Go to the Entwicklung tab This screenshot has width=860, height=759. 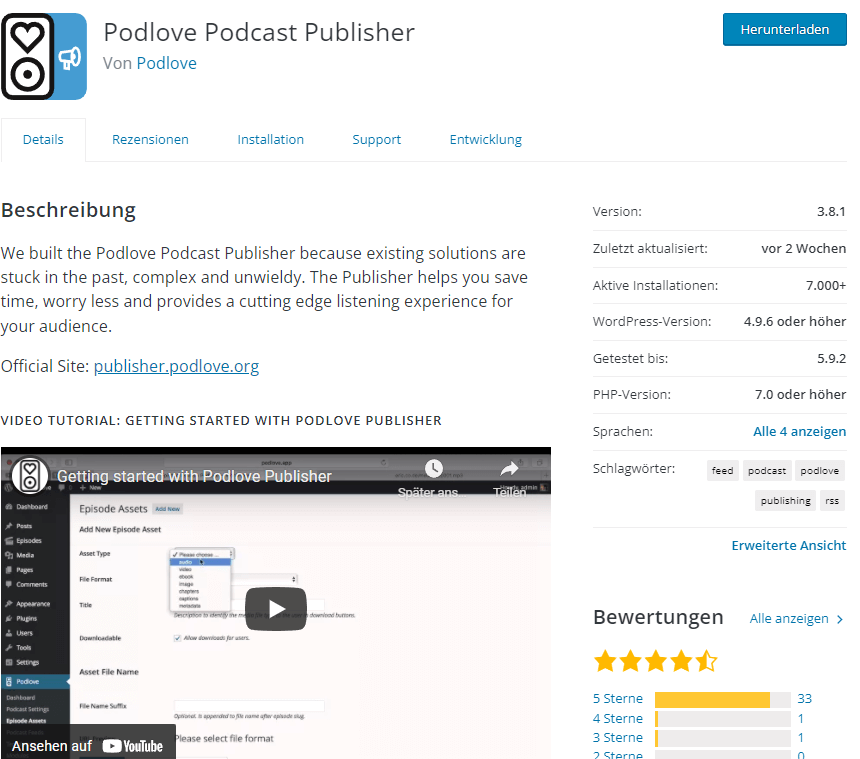point(485,140)
